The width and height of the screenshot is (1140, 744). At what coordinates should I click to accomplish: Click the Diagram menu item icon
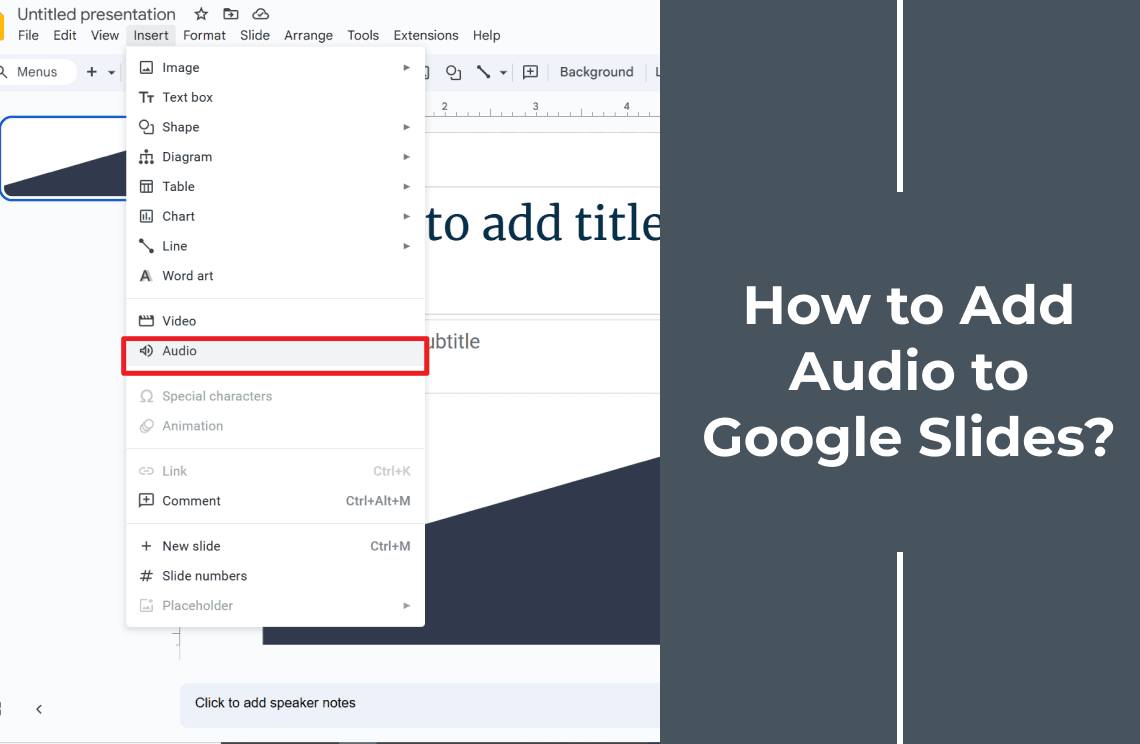(x=146, y=157)
